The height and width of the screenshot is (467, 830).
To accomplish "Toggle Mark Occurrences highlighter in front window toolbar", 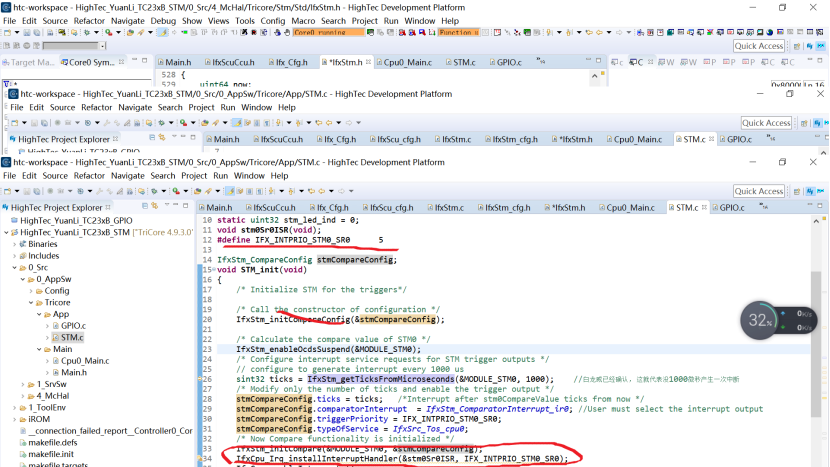I will coord(230,191).
